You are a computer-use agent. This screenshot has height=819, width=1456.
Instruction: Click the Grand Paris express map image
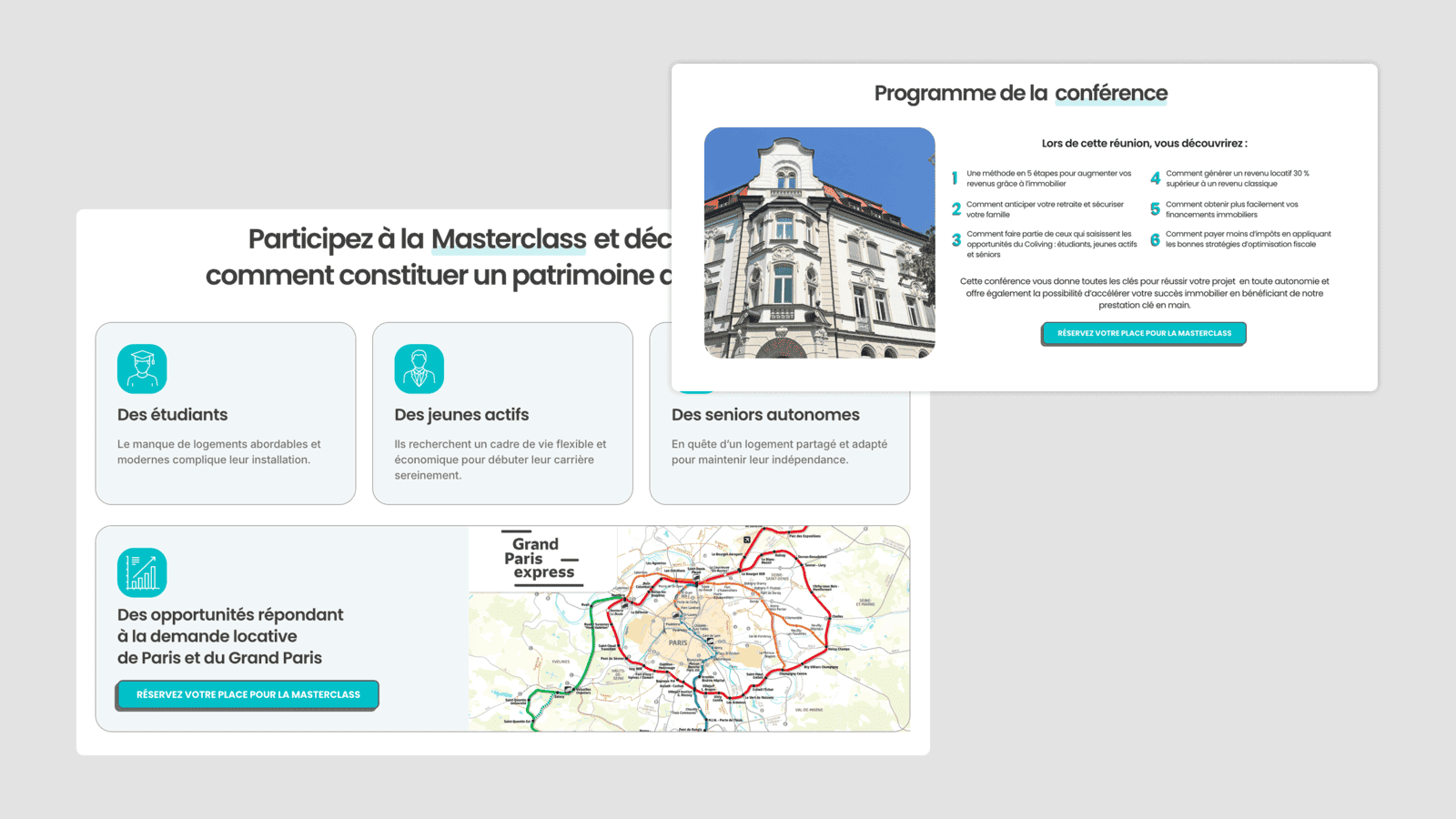click(x=689, y=629)
